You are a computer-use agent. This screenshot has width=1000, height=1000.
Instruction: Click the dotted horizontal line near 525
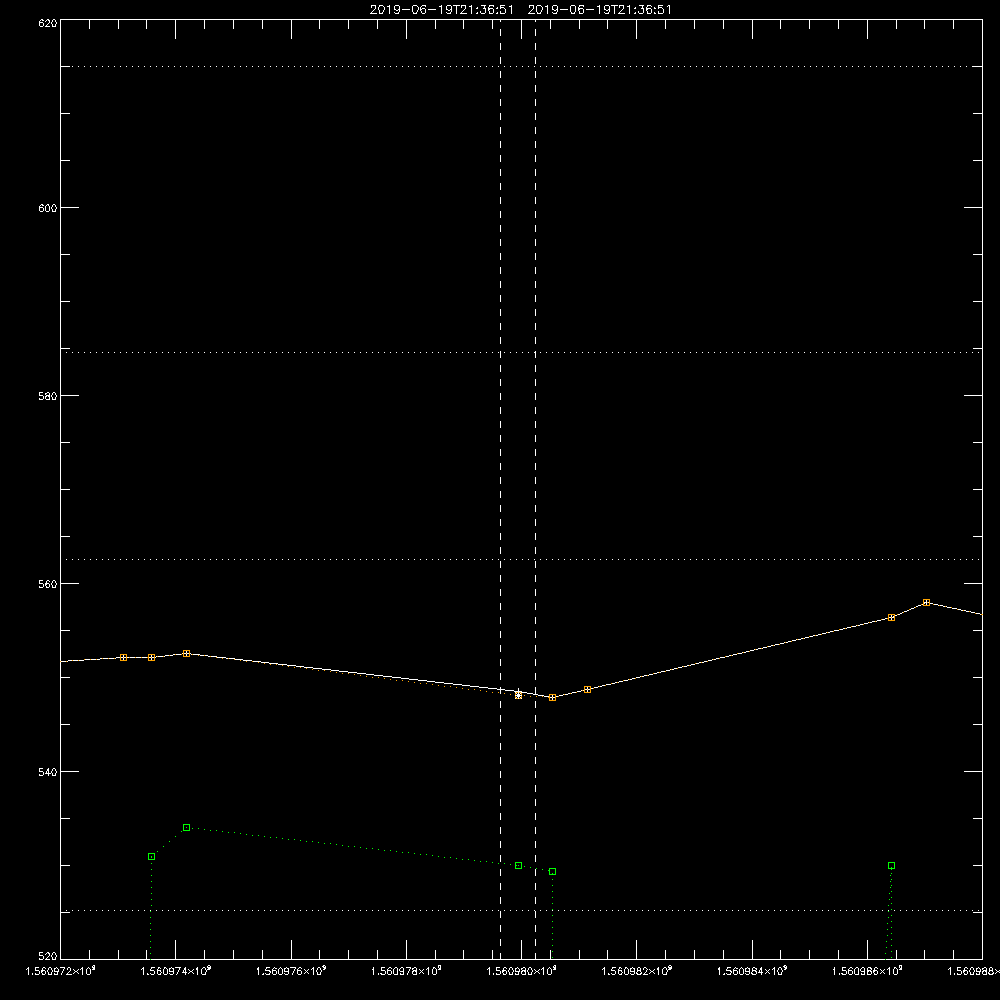[521, 911]
